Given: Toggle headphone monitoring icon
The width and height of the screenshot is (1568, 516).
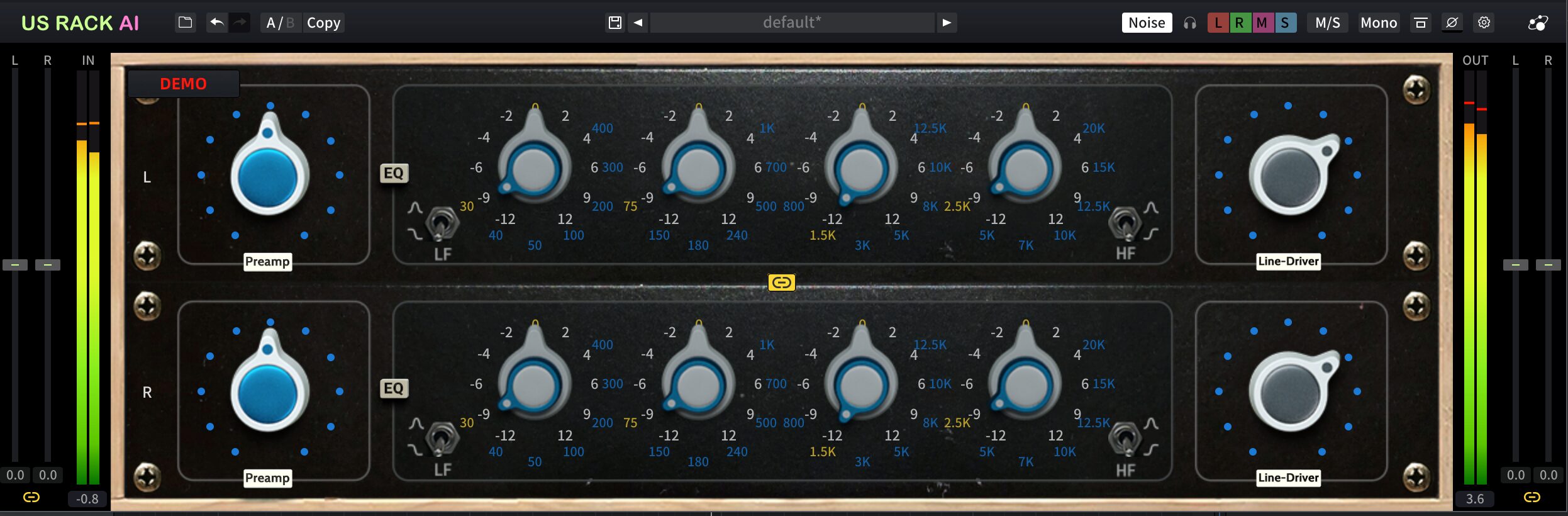Looking at the screenshot, I should point(1189,23).
